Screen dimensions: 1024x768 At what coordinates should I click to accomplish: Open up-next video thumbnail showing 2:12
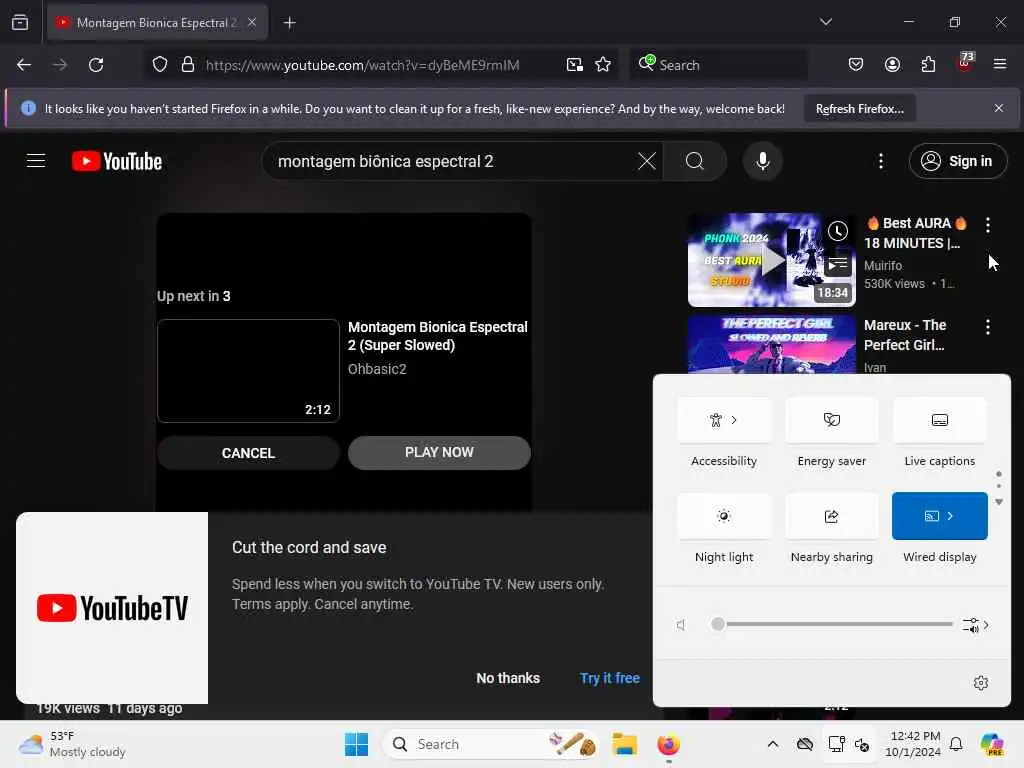tap(248, 370)
